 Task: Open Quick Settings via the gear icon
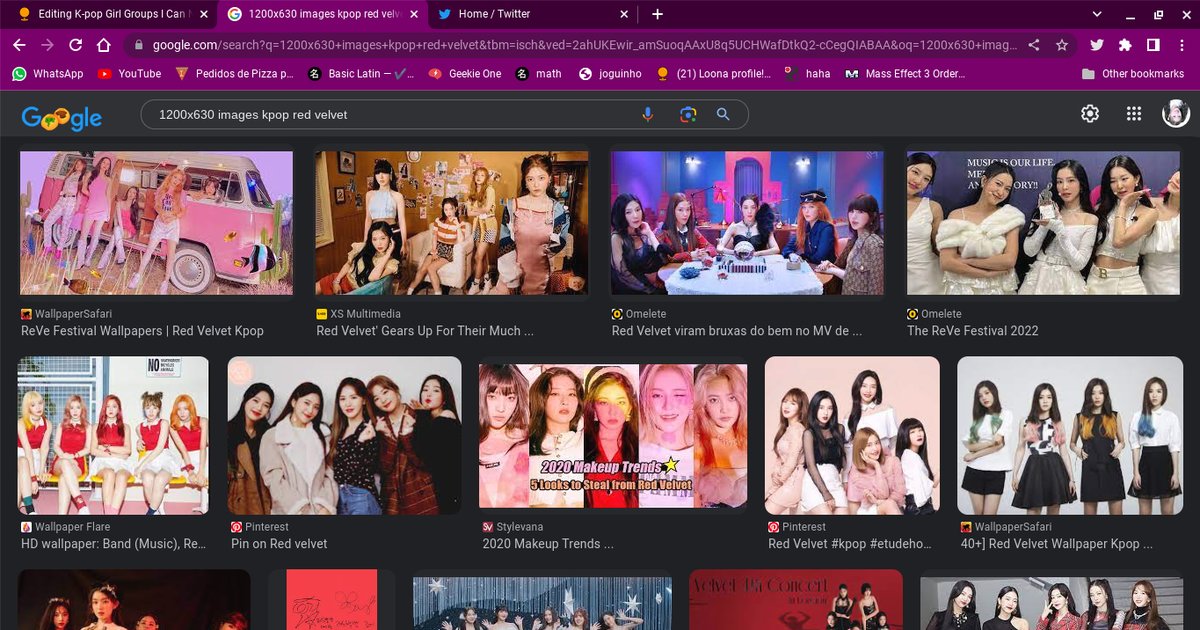[1089, 113]
